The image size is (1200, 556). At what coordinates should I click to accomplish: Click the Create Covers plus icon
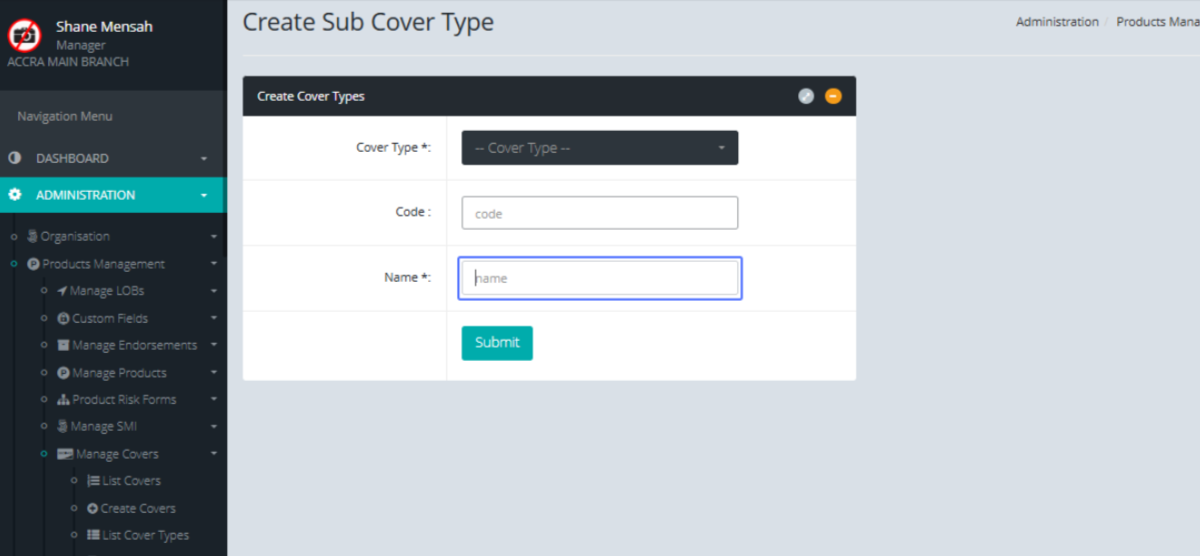93,508
